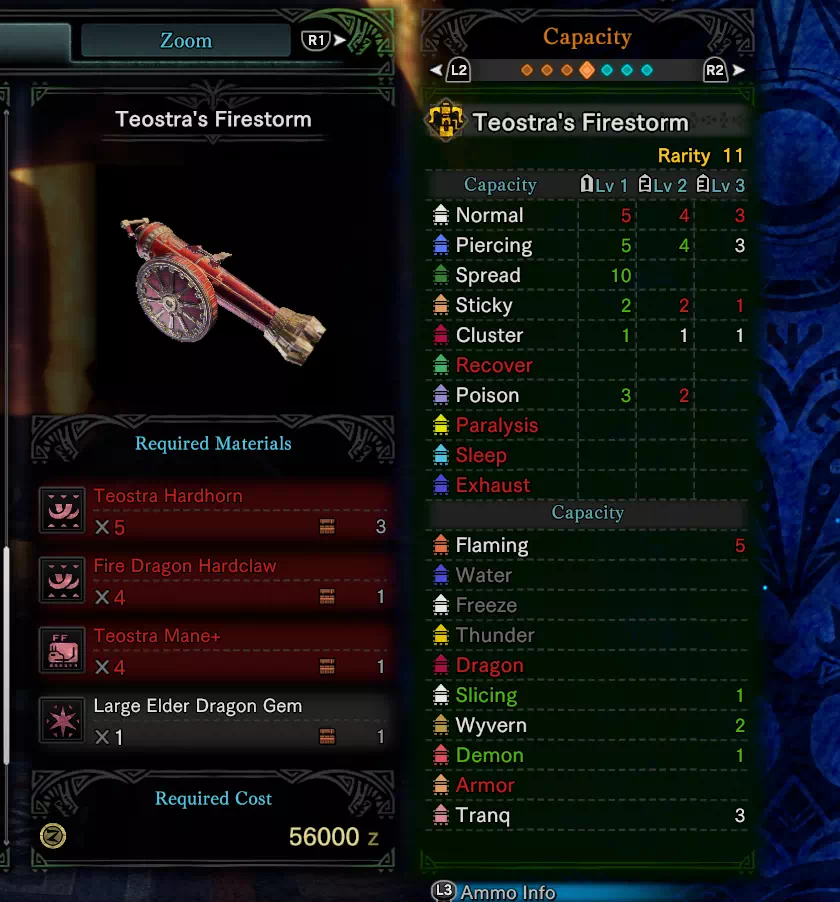Click the Large Elder Dragon Gem icon
This screenshot has height=902, width=840.
coord(63,720)
